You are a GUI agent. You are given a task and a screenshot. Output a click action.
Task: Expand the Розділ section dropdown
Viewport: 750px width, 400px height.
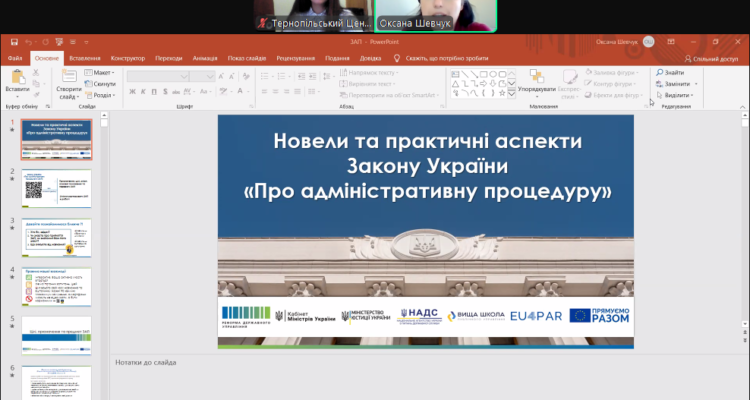(102, 95)
